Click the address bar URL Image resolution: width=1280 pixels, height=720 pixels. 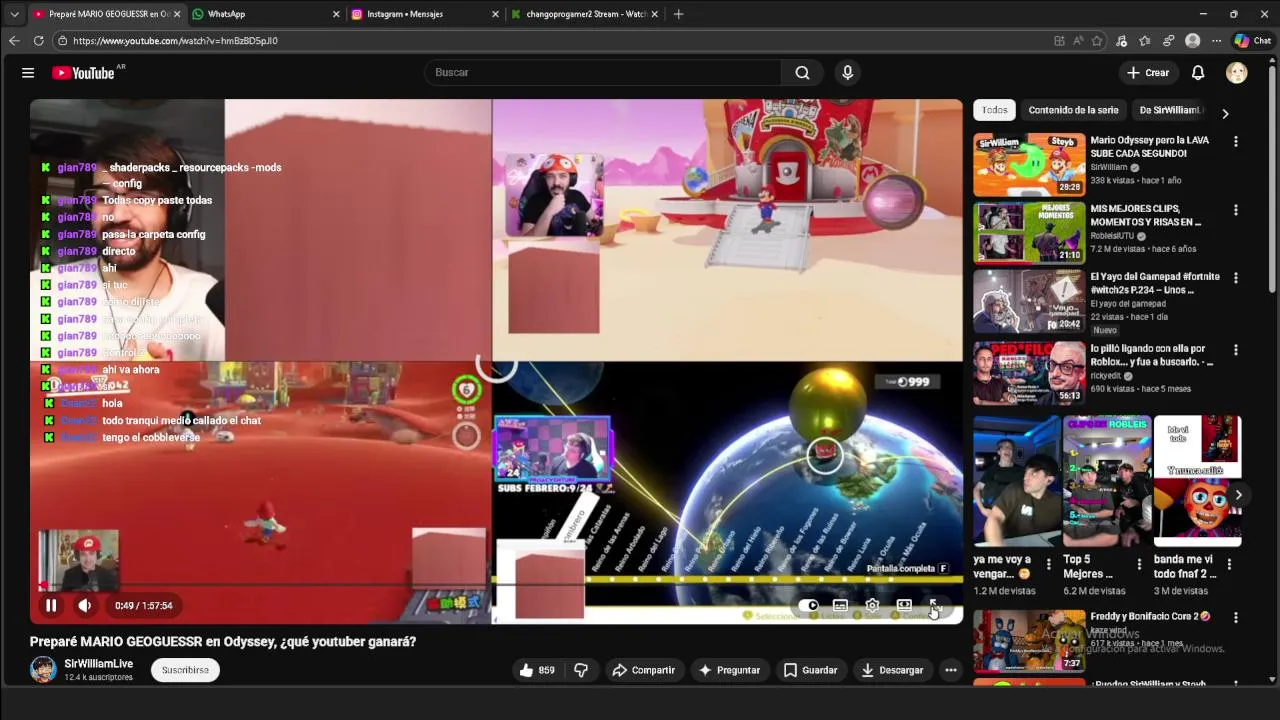(175, 41)
